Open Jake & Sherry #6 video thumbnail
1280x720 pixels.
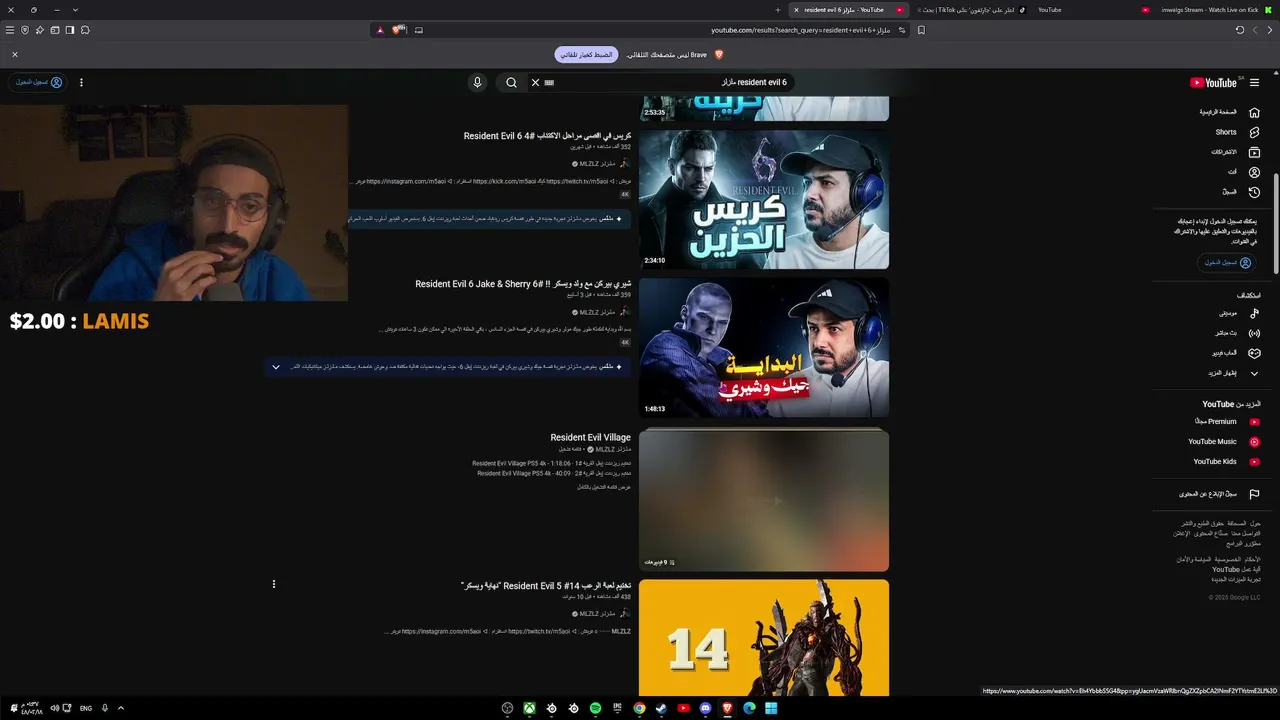coord(764,348)
